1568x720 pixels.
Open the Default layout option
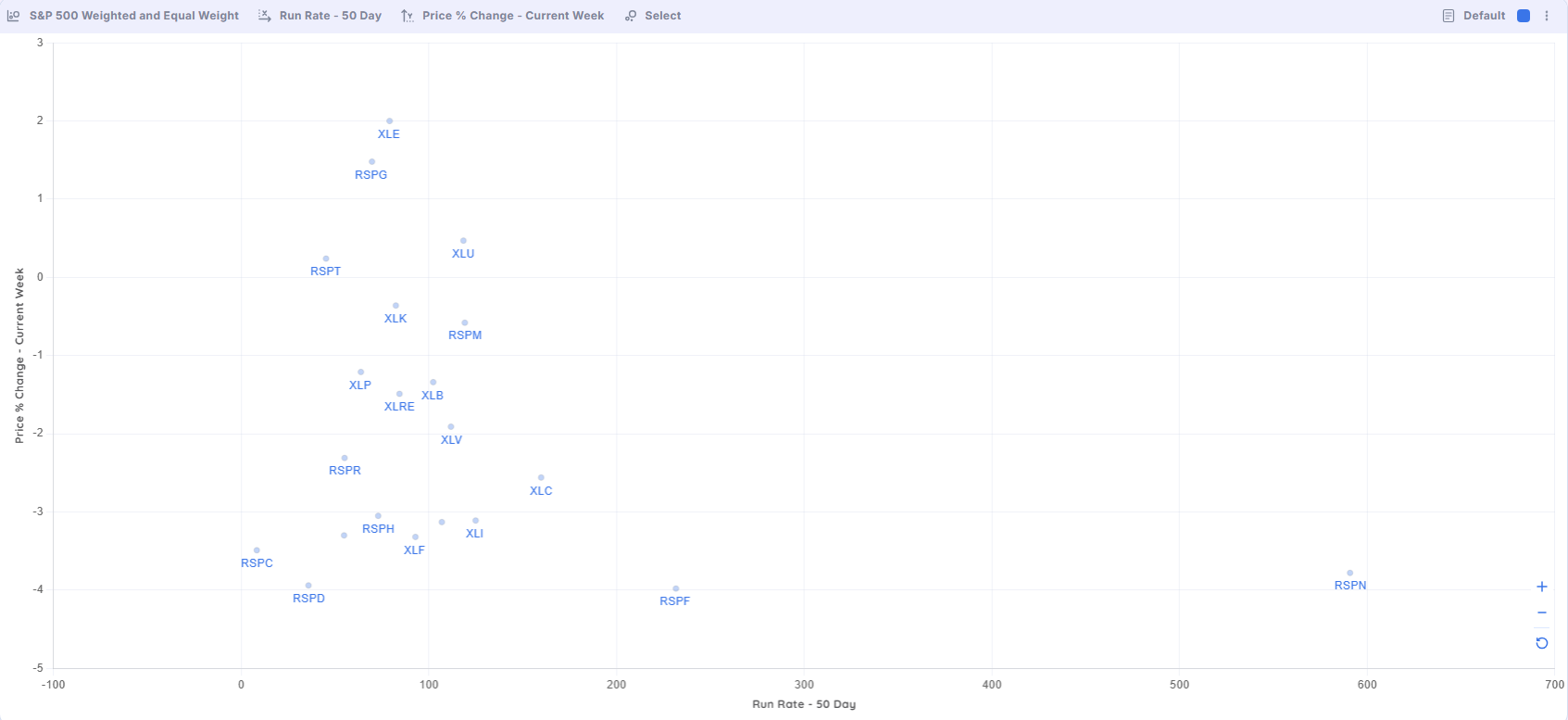point(1484,16)
